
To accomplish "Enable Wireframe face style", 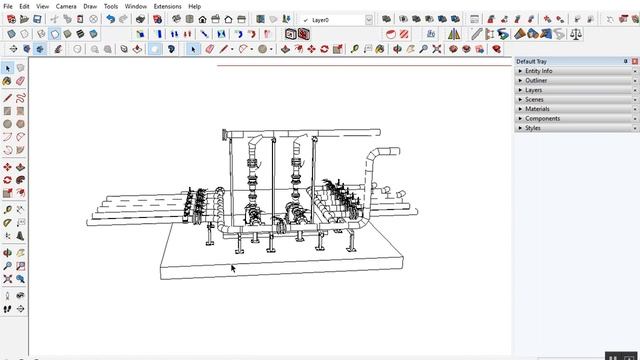I will pyautogui.click(x=41, y=34).
